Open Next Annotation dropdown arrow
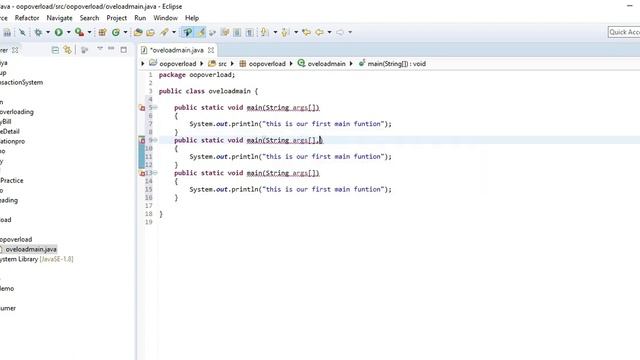640x360 pixels. coord(275,32)
